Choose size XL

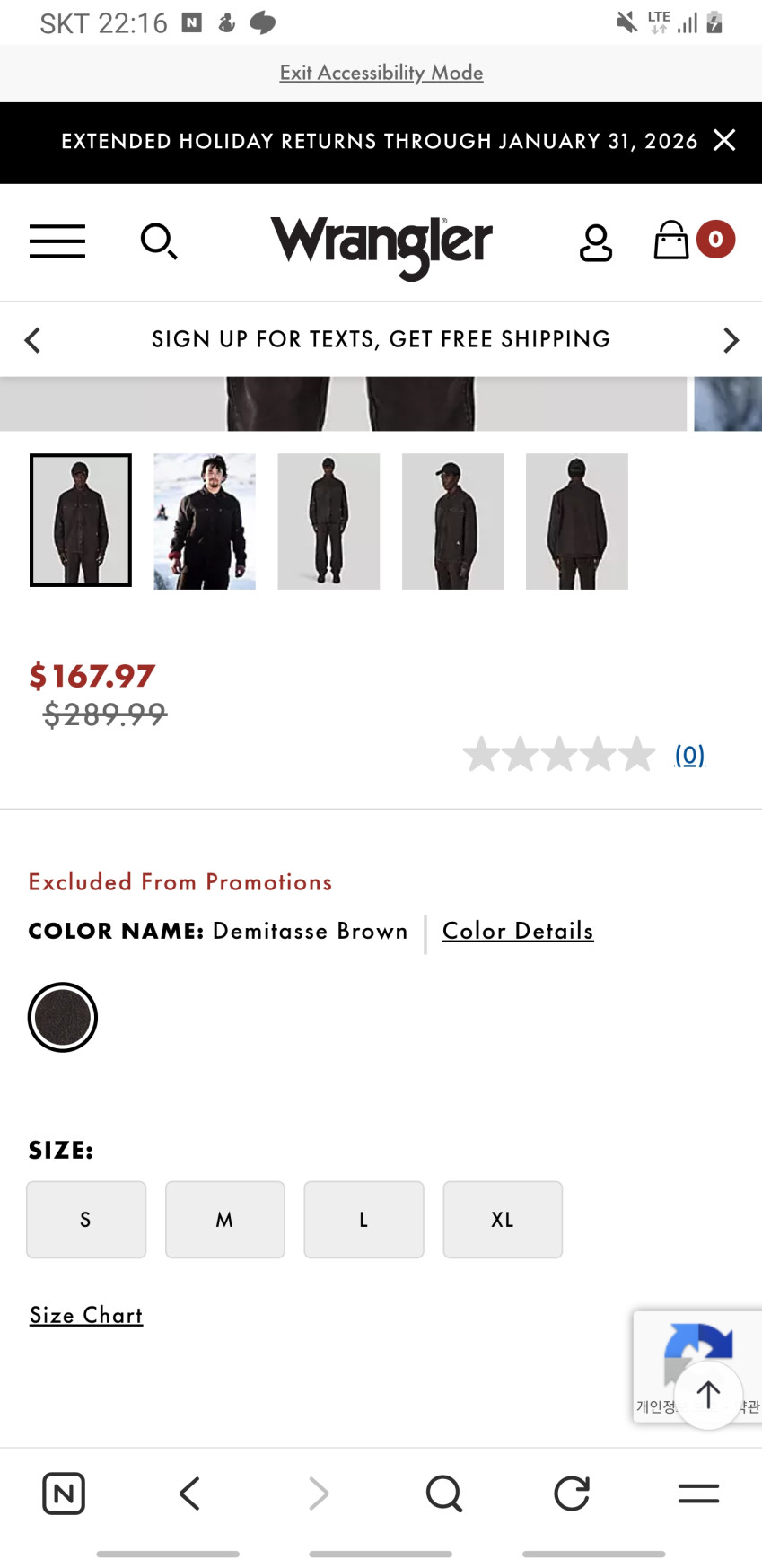click(503, 1219)
